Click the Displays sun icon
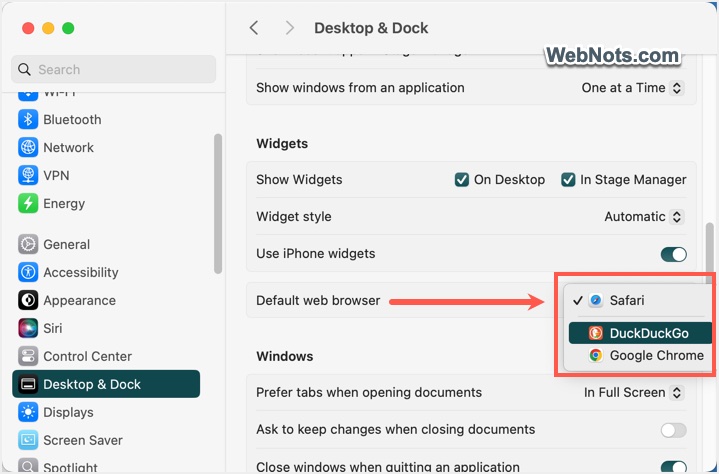719x474 pixels. click(28, 412)
